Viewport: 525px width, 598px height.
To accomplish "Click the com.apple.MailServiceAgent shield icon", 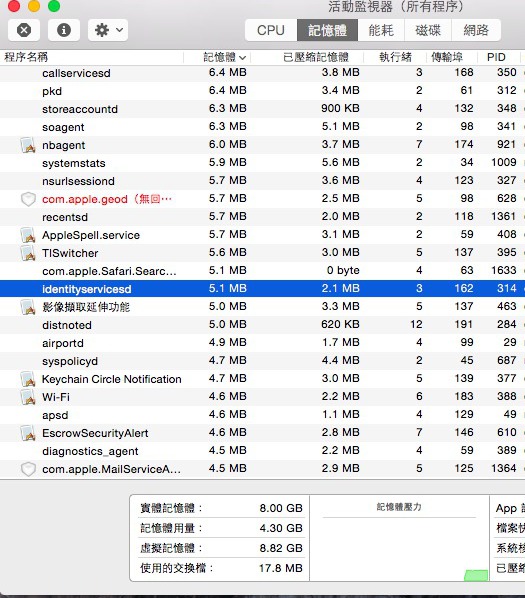I will (x=28, y=469).
